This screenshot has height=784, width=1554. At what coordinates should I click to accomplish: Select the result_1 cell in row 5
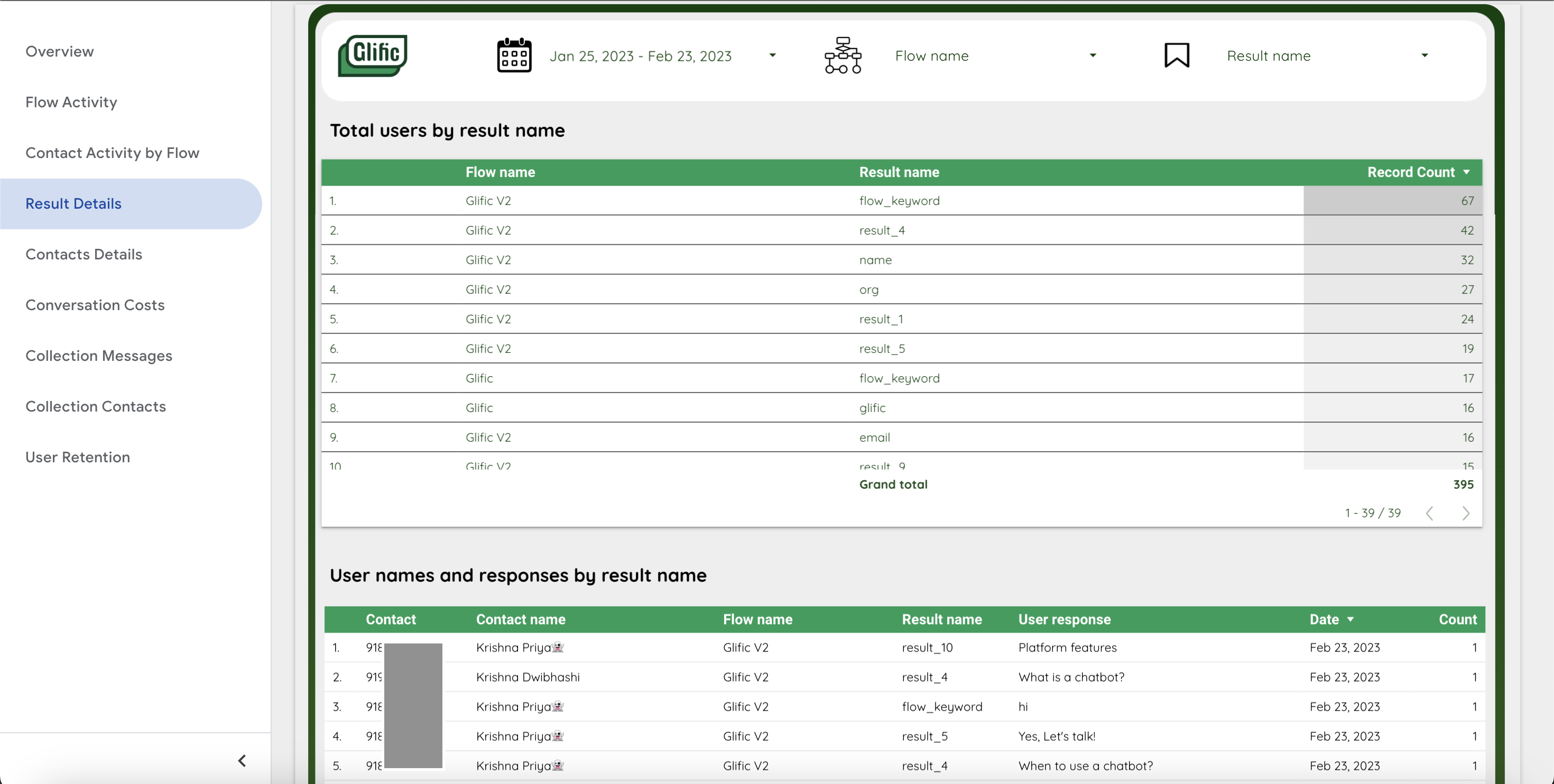[x=881, y=319]
